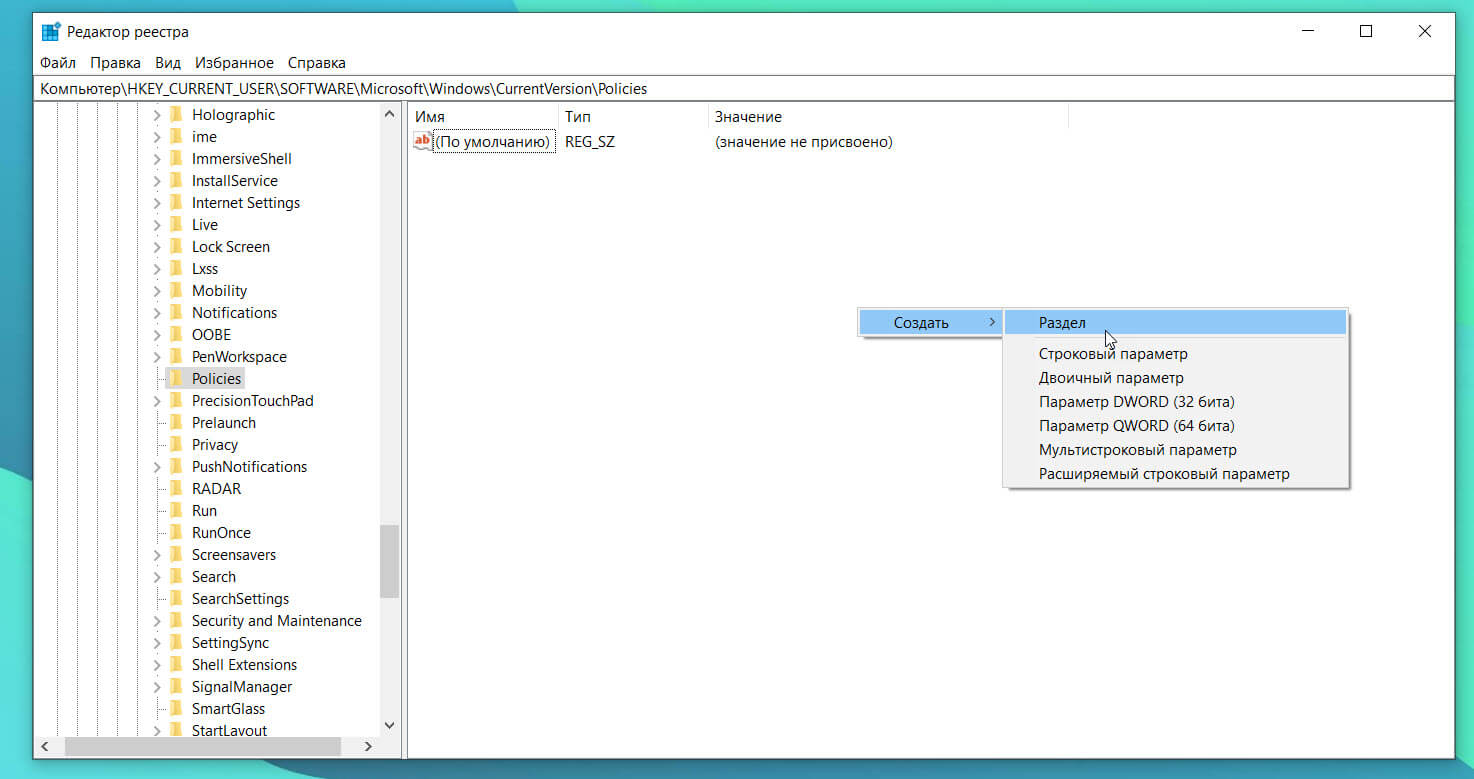This screenshot has height=779, width=1474.
Task: Click the Policies folder icon
Action: pyautogui.click(x=176, y=379)
